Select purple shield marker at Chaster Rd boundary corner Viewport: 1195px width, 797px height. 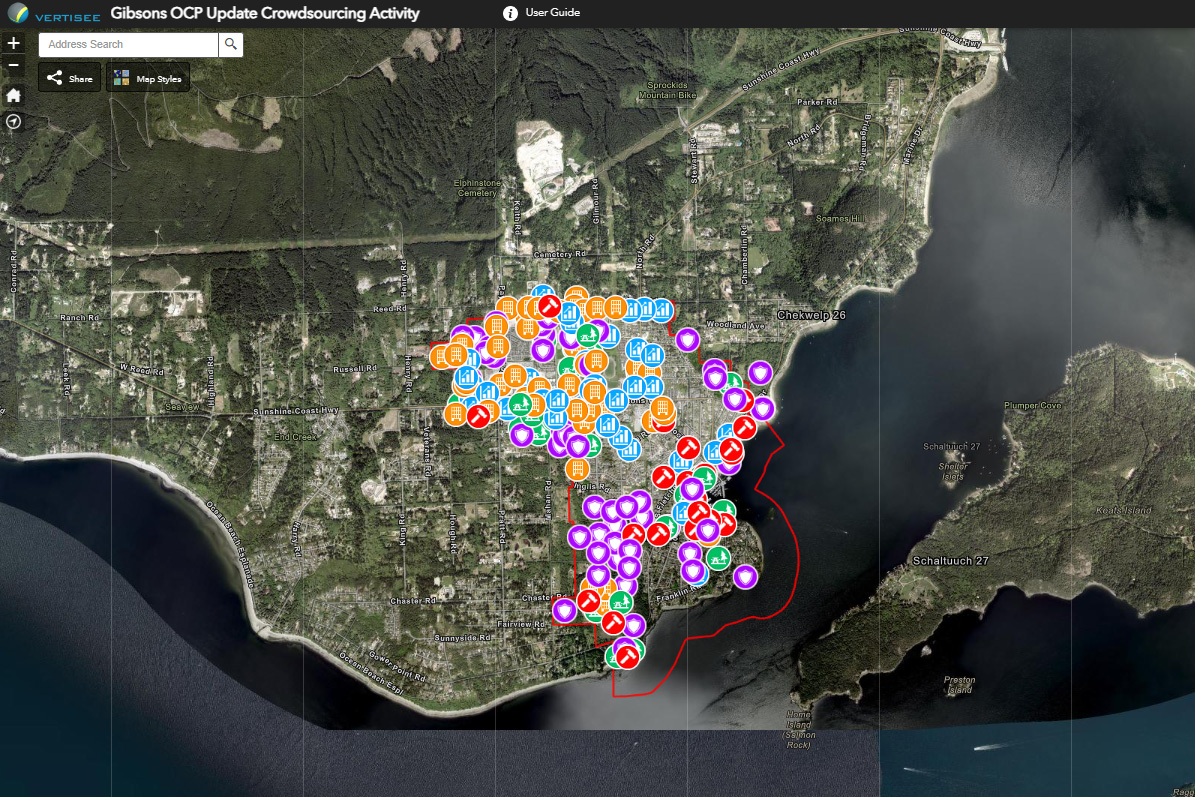coord(565,610)
